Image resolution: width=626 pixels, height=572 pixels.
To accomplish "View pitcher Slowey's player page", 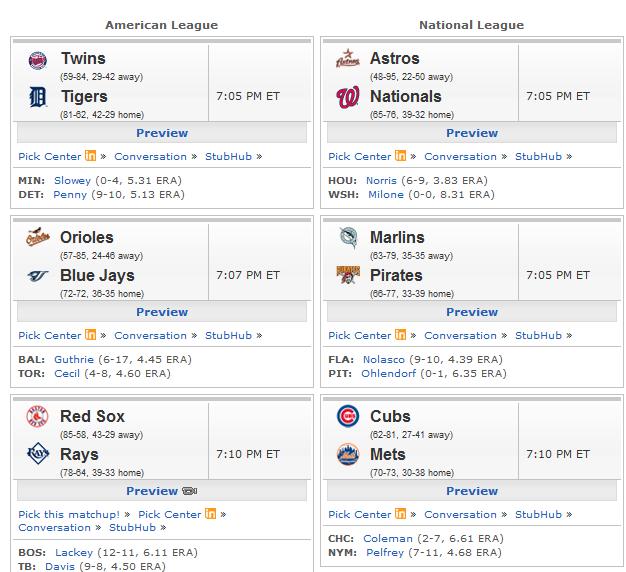I will (72, 181).
